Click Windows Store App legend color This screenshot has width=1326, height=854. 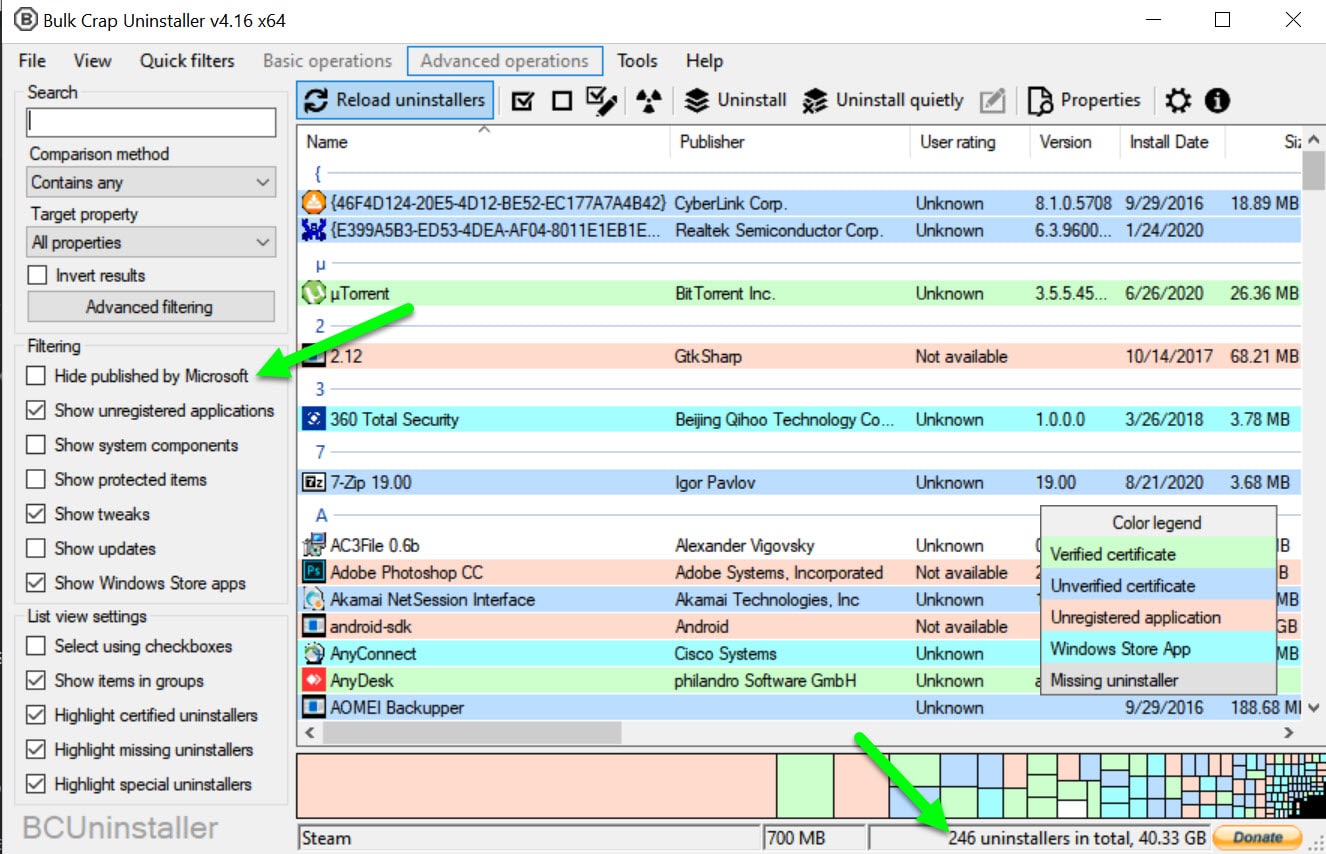pyautogui.click(x=1159, y=649)
